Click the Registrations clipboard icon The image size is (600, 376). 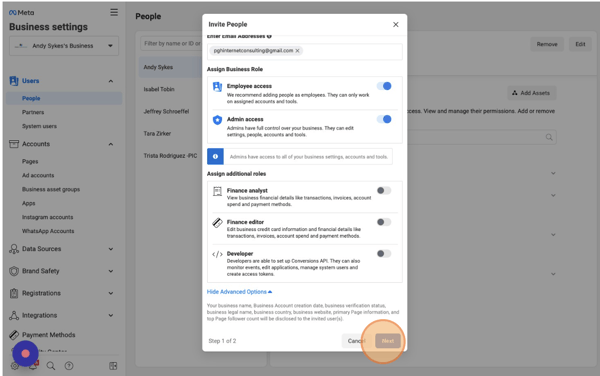pos(14,293)
